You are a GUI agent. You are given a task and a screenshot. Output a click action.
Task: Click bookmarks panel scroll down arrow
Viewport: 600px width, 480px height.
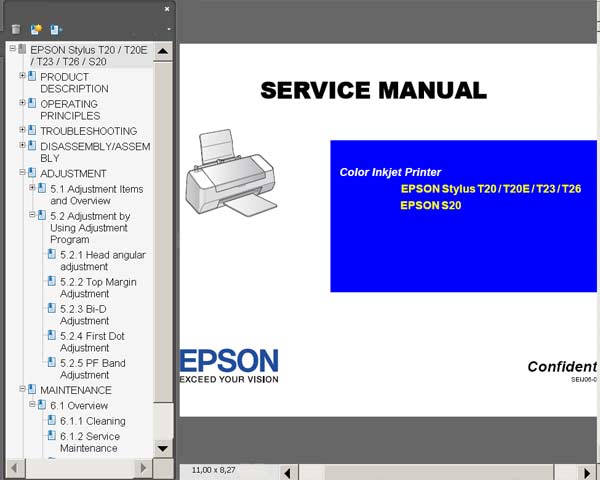tap(163, 448)
